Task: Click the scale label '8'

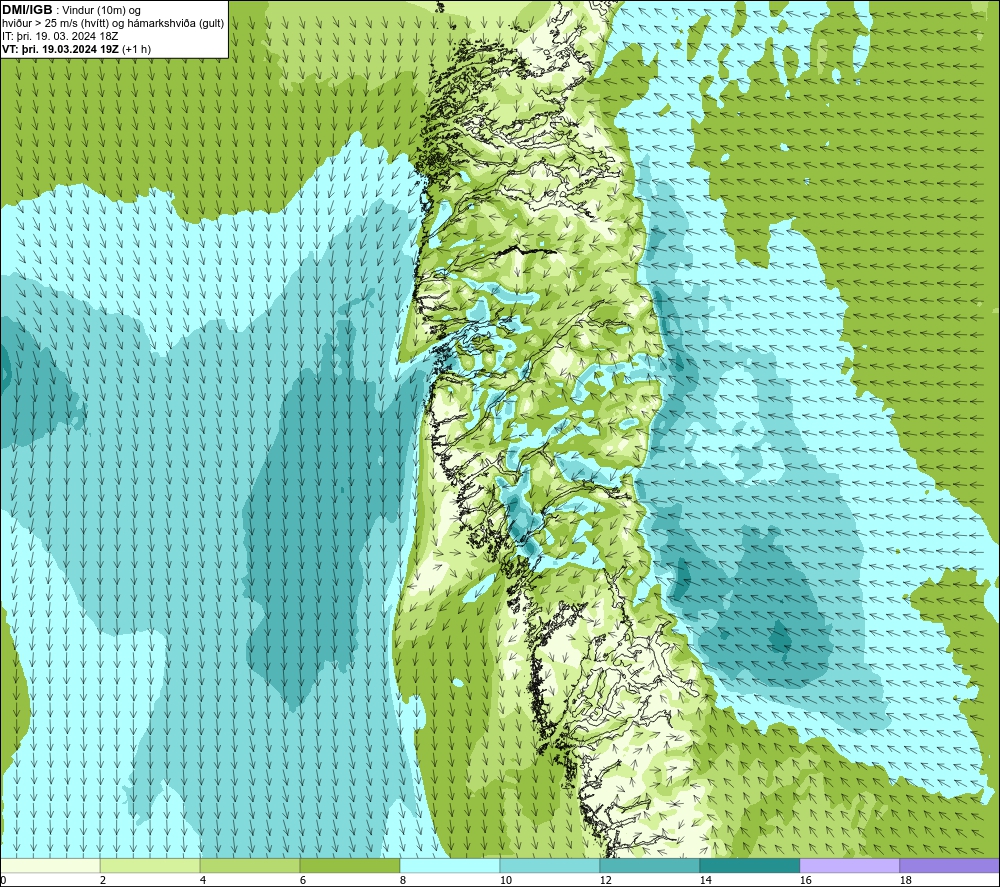Action: pyautogui.click(x=403, y=880)
